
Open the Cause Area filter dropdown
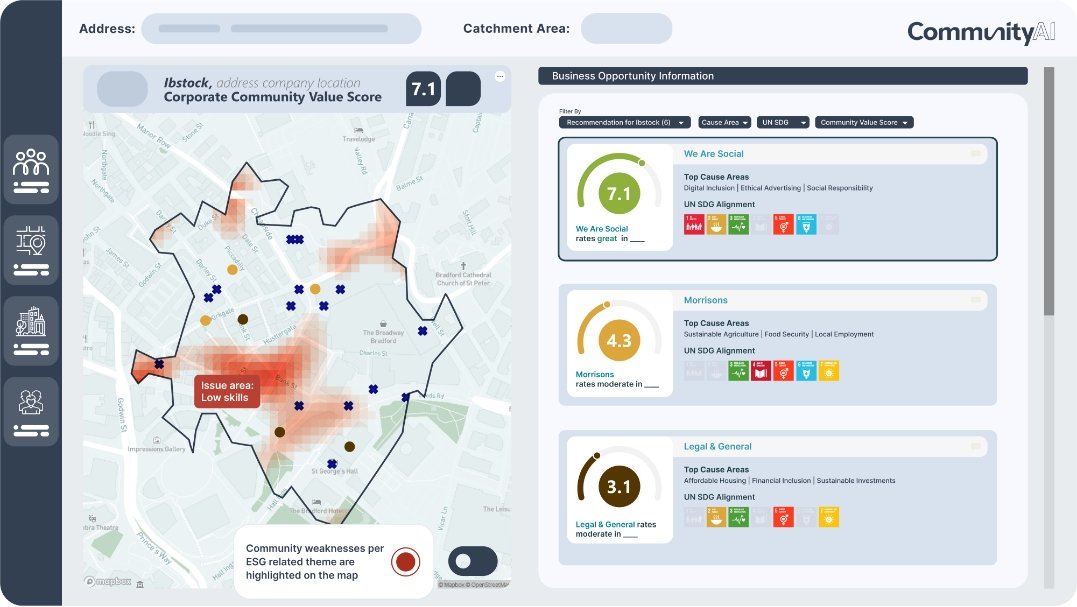point(724,123)
